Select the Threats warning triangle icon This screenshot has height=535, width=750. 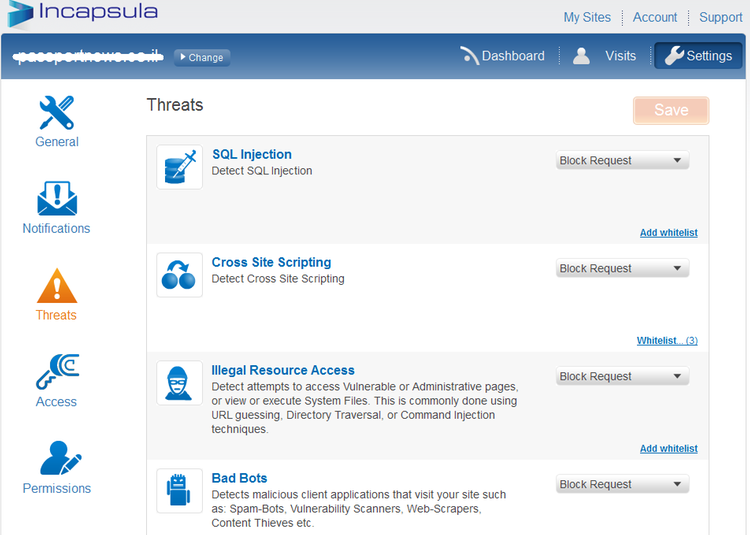click(57, 286)
